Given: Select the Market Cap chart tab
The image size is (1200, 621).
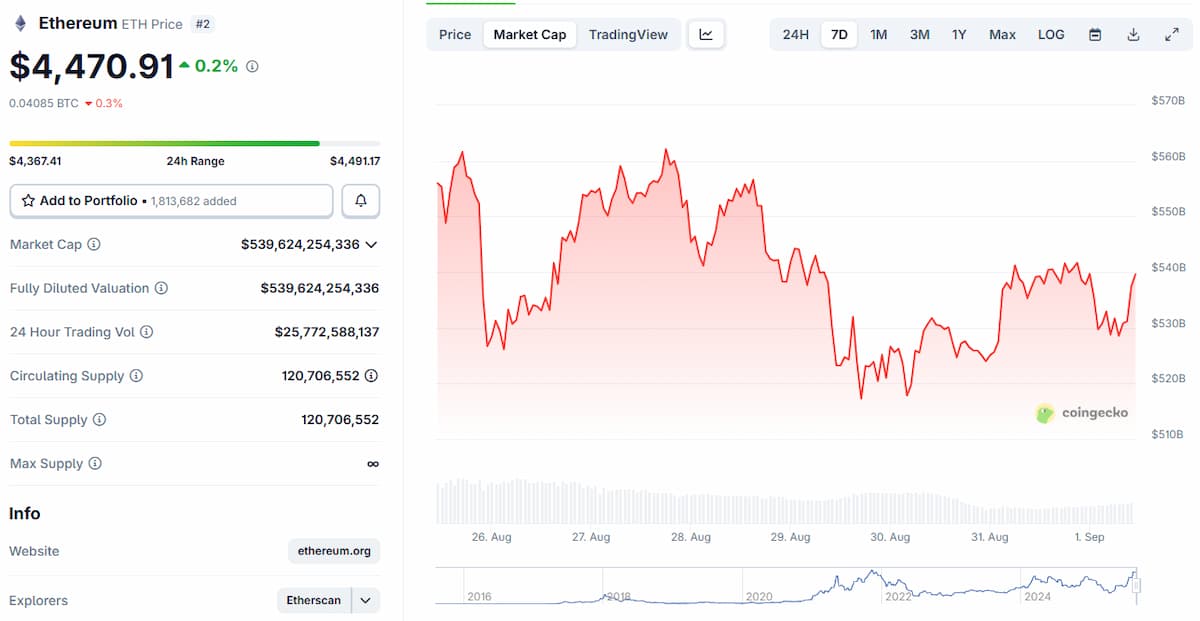Looking at the screenshot, I should (530, 34).
